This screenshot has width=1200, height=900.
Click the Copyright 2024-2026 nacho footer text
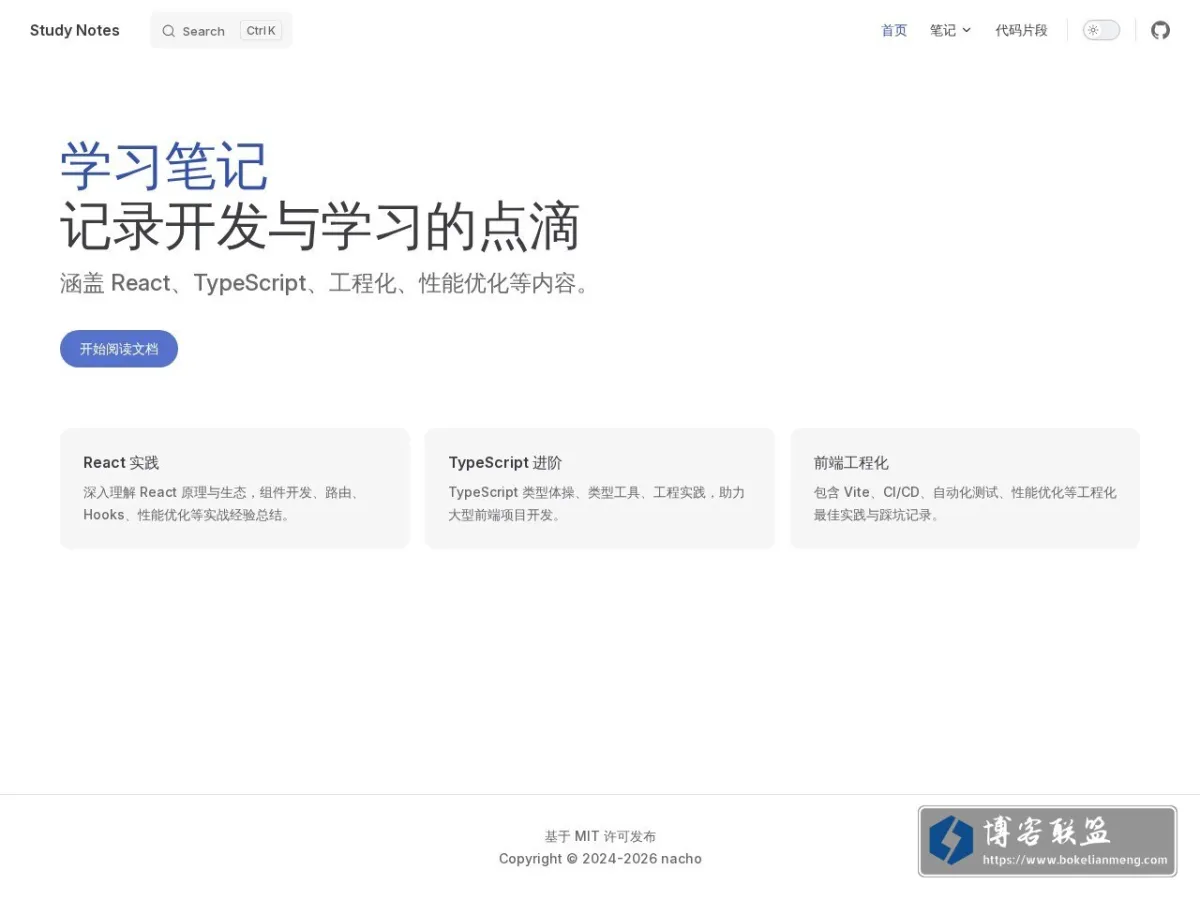click(600, 858)
